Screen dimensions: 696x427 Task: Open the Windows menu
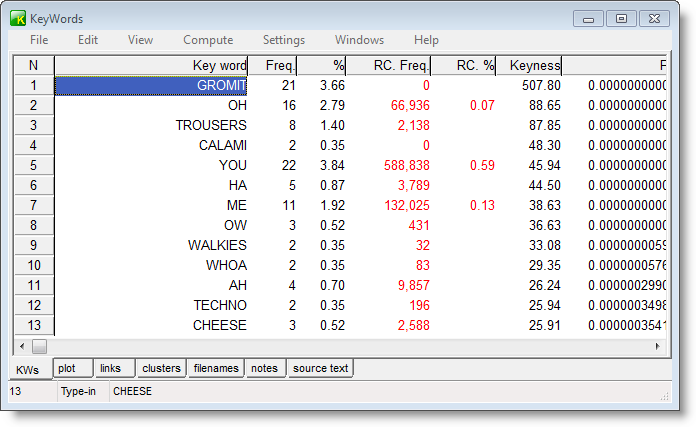359,40
